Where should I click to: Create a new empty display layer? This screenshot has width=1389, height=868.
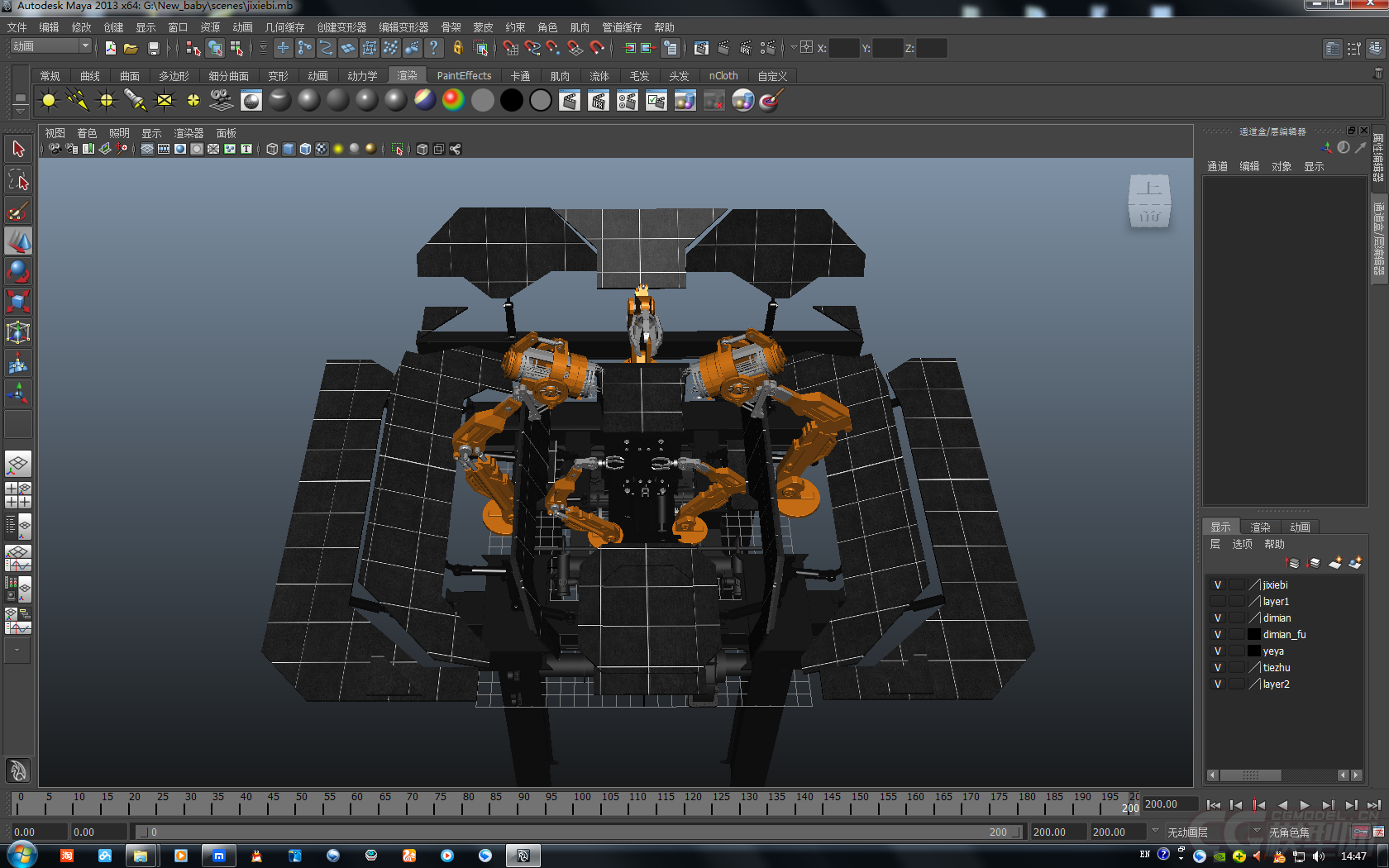pos(1335,563)
